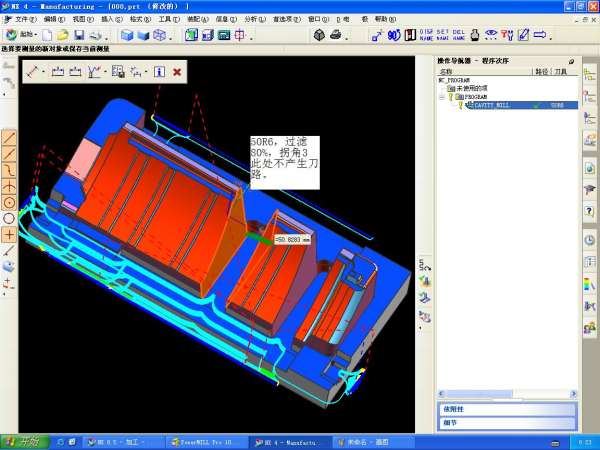Select the circle curve tool in left toolbar
This screenshot has height=450, width=600.
pos(9,217)
